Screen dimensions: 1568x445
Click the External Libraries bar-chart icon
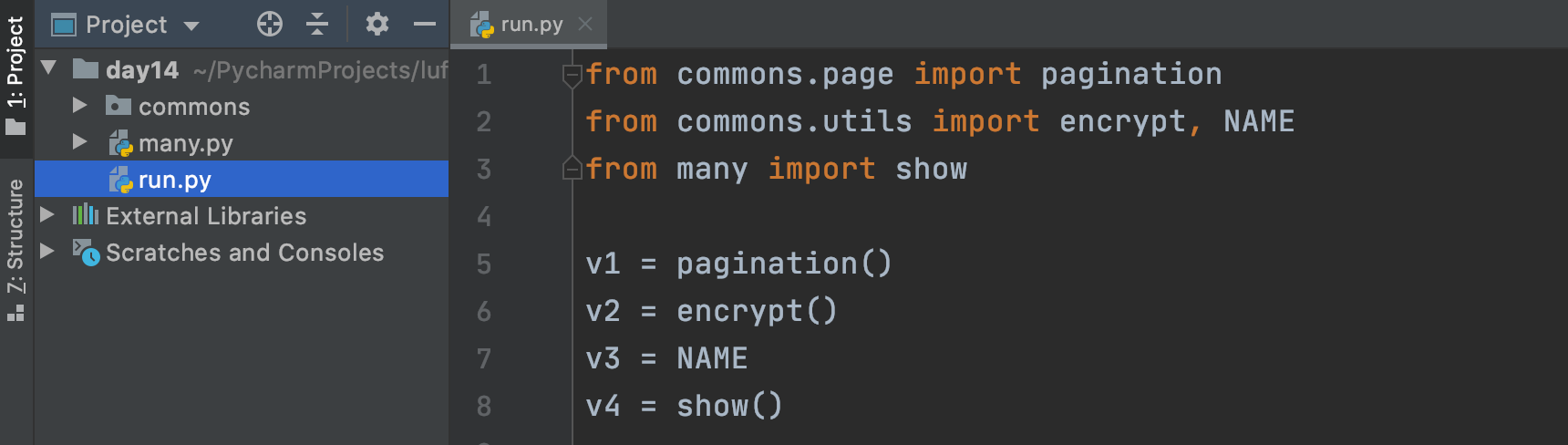(x=86, y=215)
